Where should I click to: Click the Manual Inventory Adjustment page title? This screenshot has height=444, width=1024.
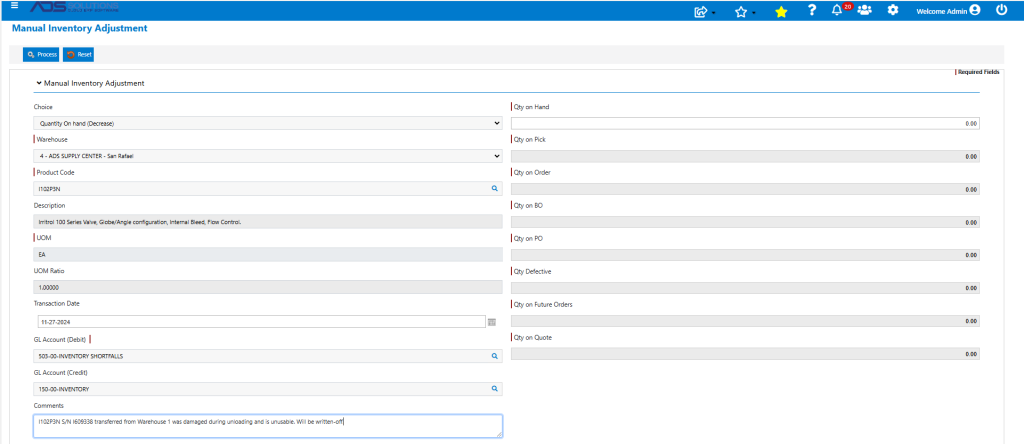[x=80, y=29]
